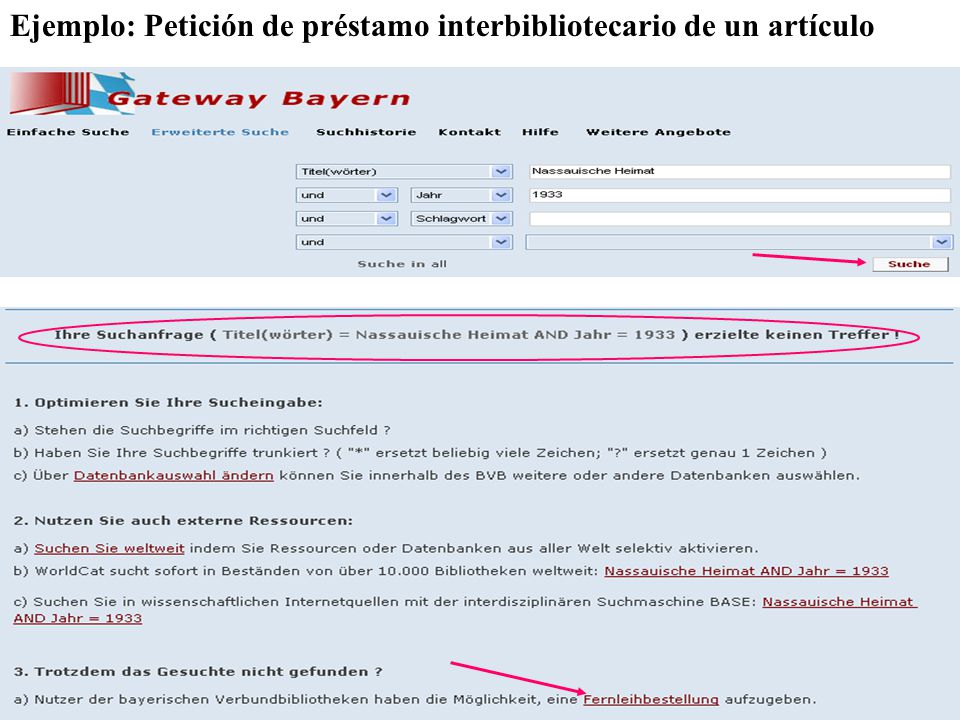Click text 'Haben Sie Ihre Suchbegriffe trunkiert ?'
This screenshot has height=720, width=960.
182,453
